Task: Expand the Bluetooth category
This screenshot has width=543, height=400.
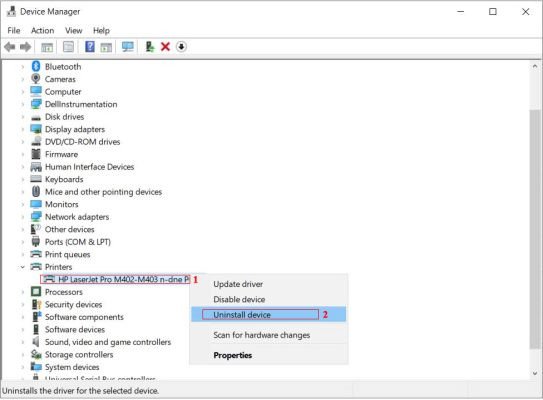Action: 23,66
